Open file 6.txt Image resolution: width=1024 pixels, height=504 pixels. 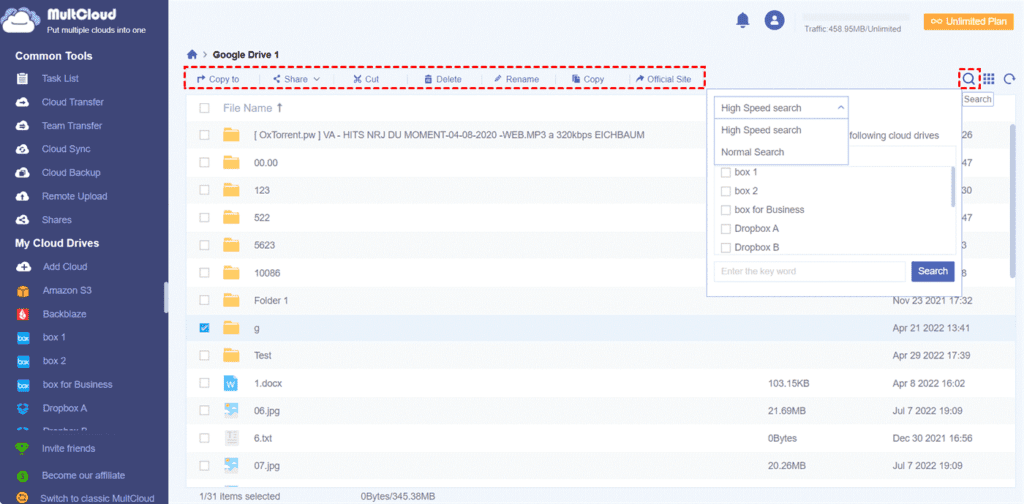(263, 437)
